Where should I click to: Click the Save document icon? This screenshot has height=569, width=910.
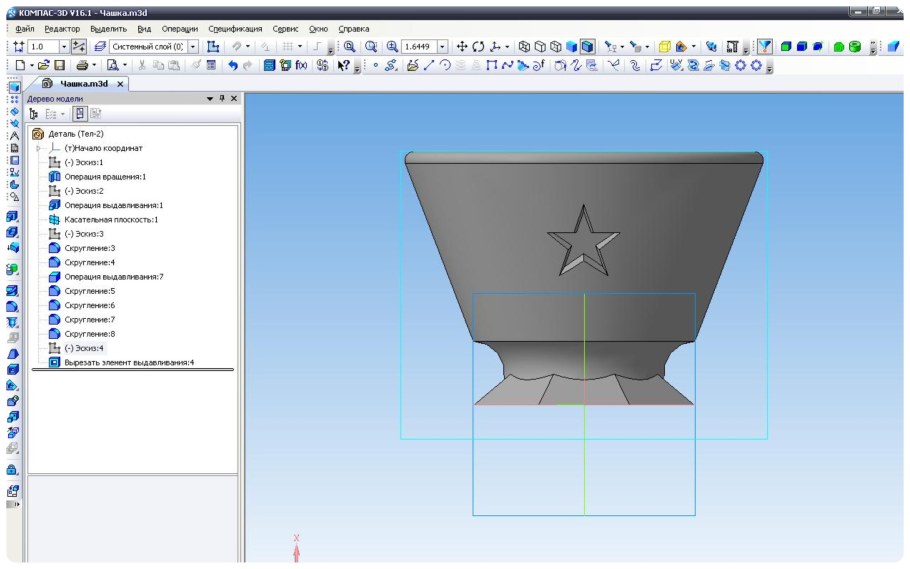pos(58,65)
